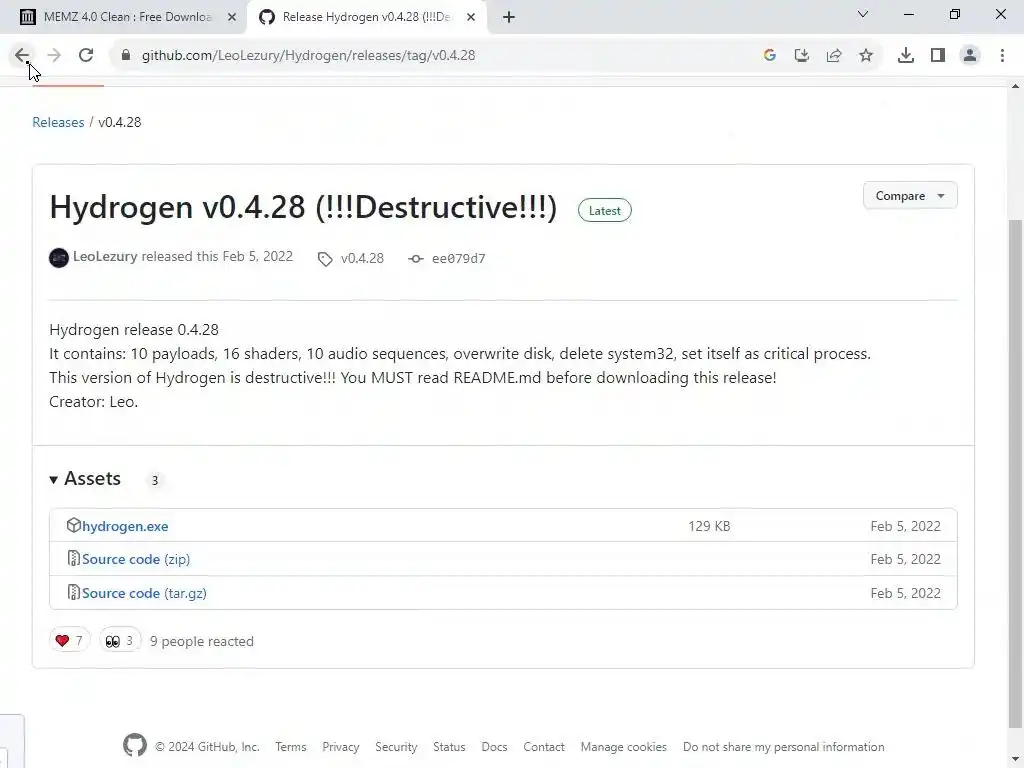Toggle the browser side panel icon
The image size is (1024, 768).
(x=938, y=56)
